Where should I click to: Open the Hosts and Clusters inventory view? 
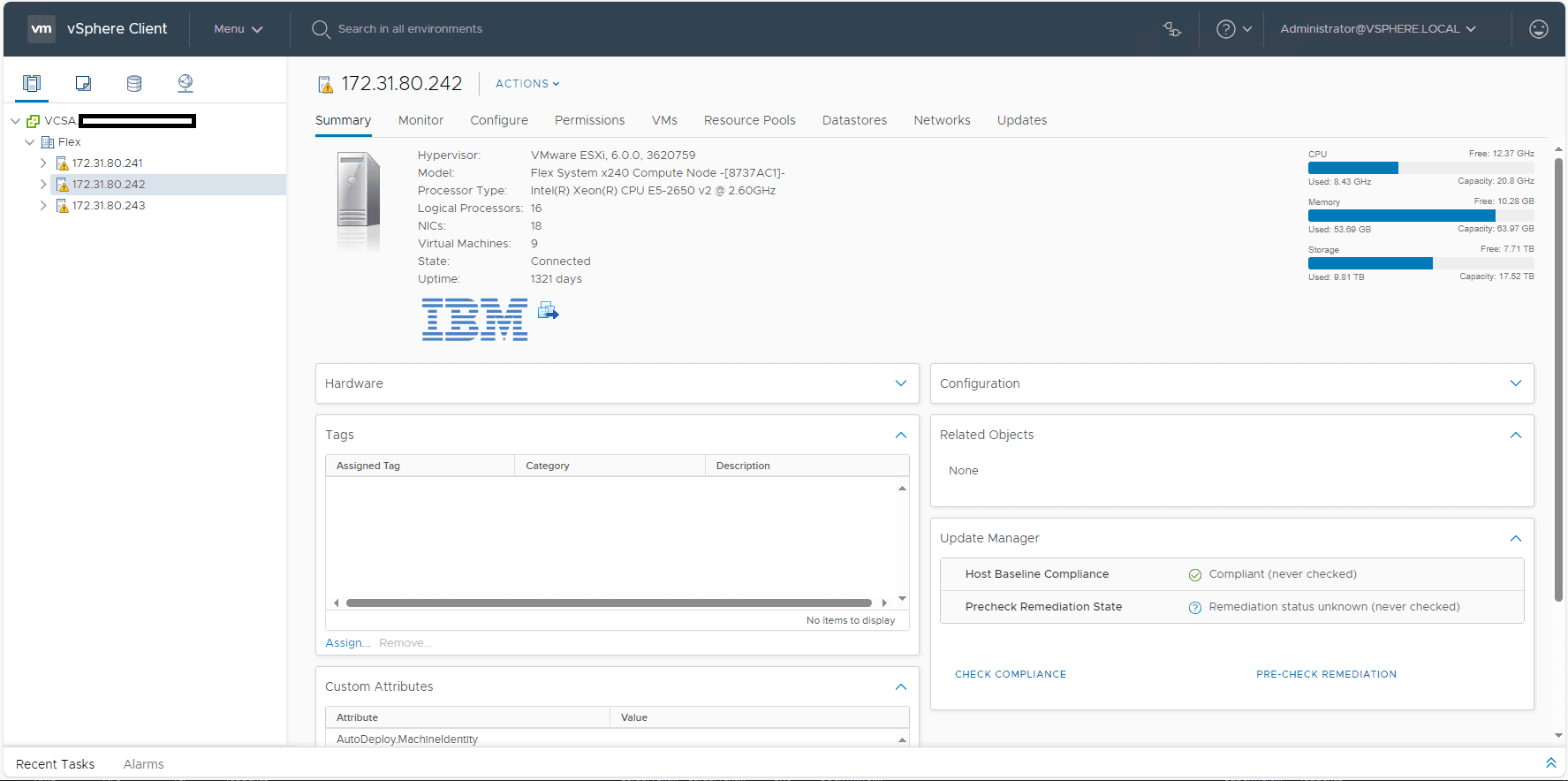(32, 83)
